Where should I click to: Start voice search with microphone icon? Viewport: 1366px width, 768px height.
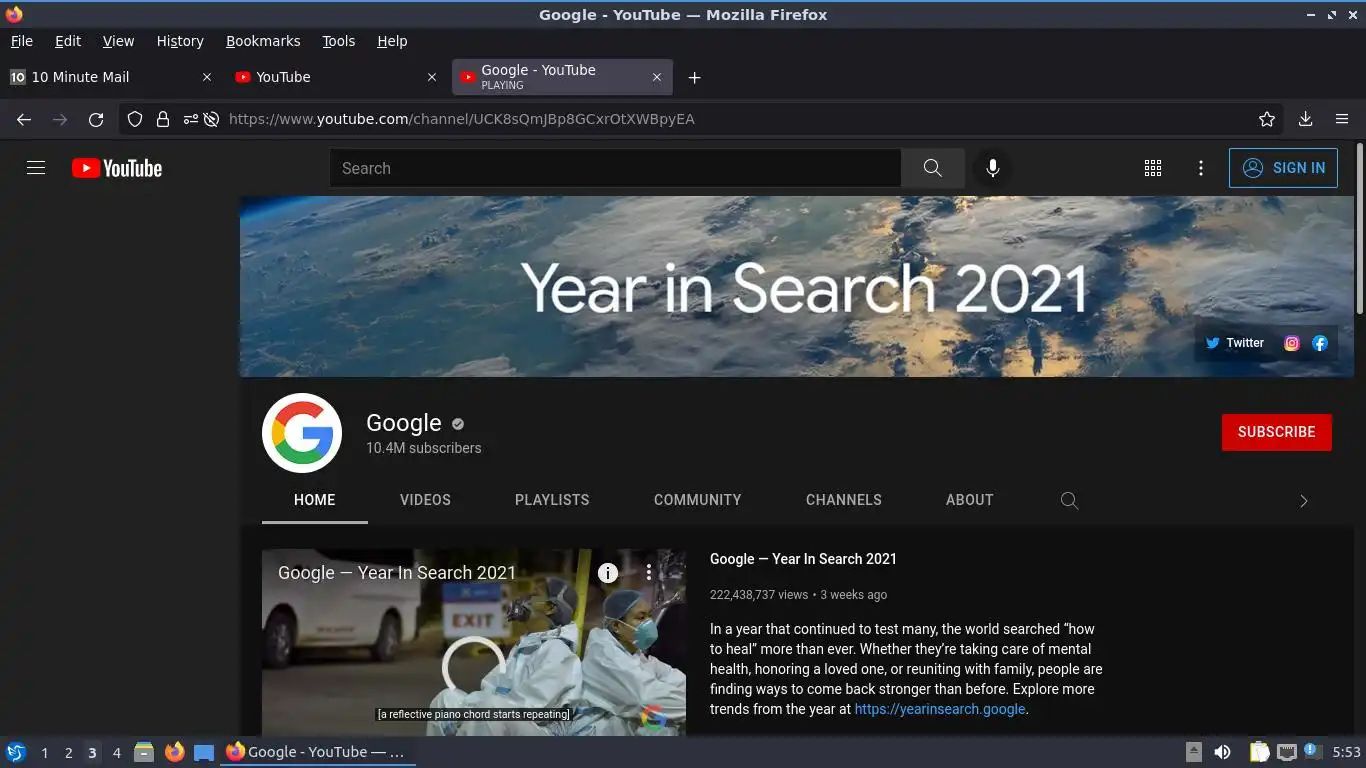[993, 168]
